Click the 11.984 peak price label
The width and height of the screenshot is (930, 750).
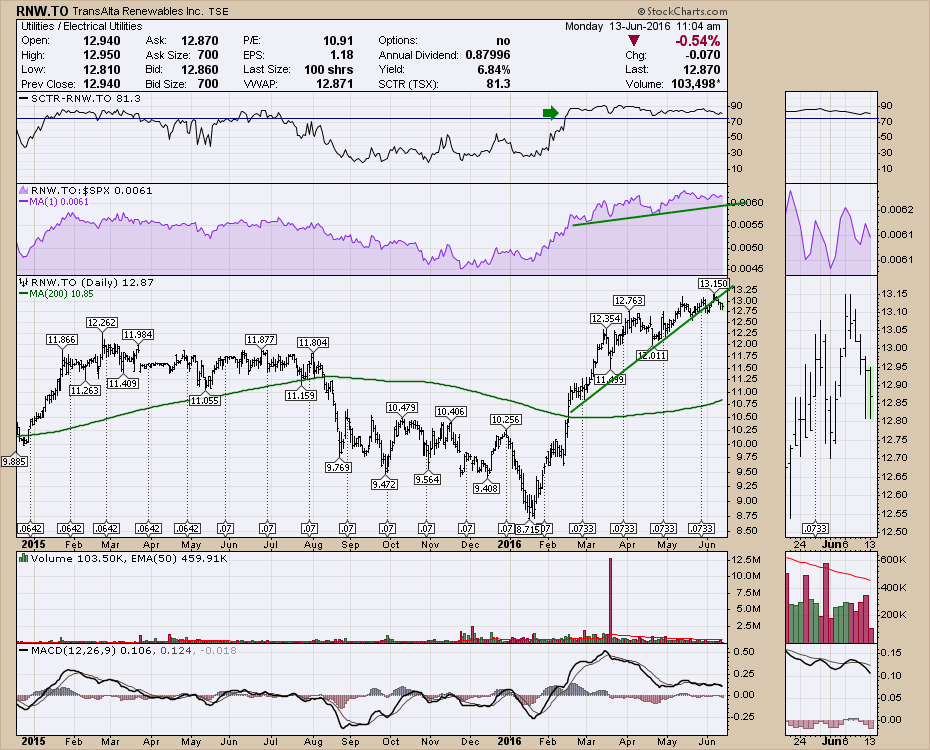click(138, 335)
